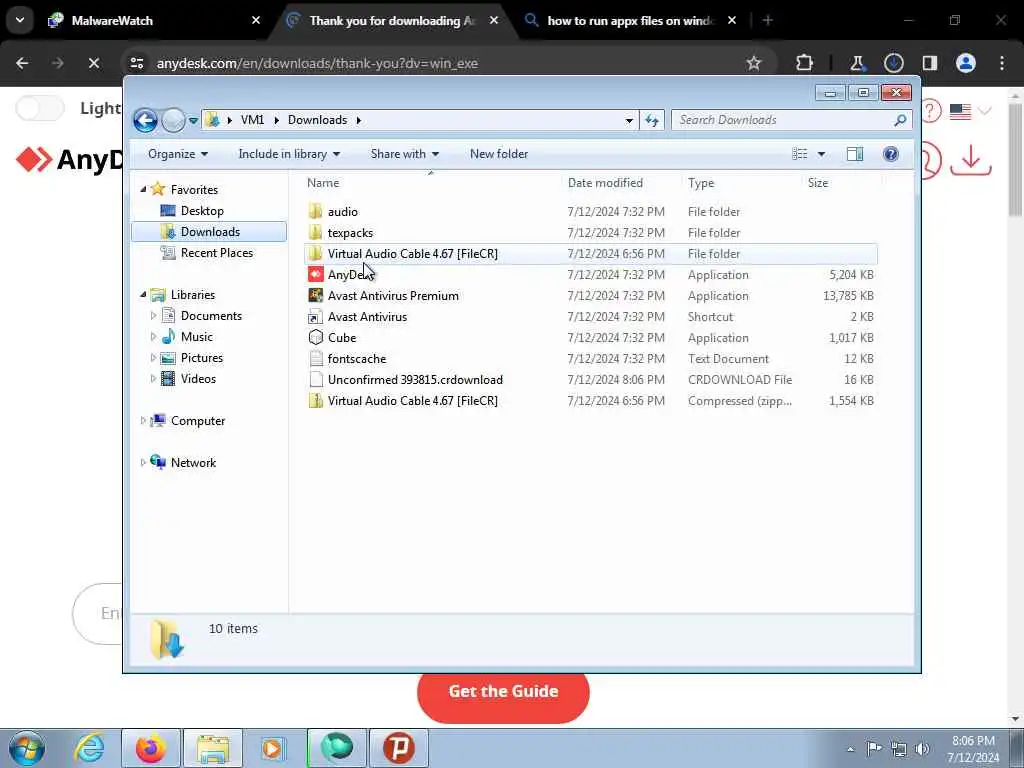Select the Cube application icon

click(315, 338)
